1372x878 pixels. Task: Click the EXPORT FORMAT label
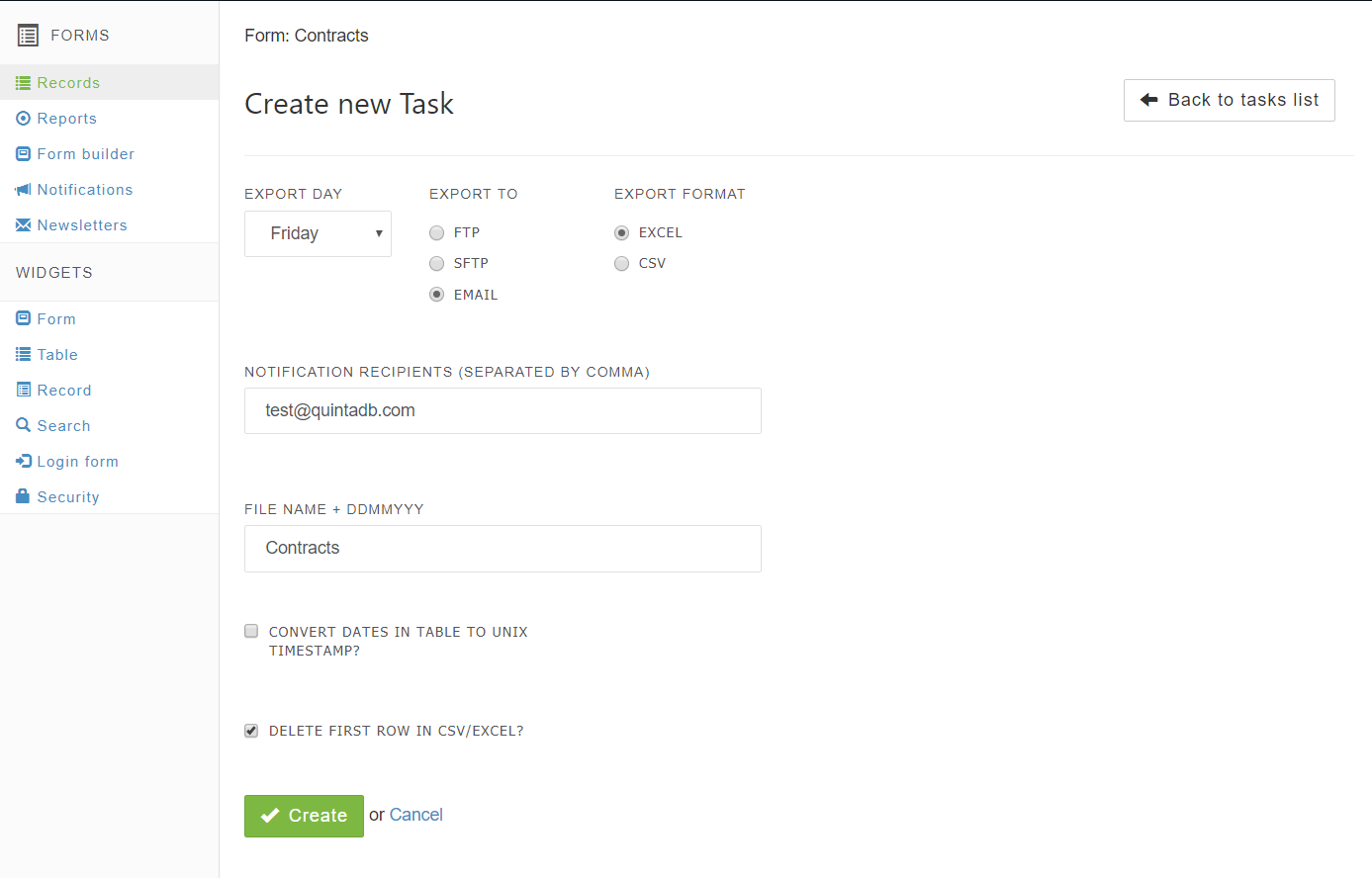pos(680,194)
